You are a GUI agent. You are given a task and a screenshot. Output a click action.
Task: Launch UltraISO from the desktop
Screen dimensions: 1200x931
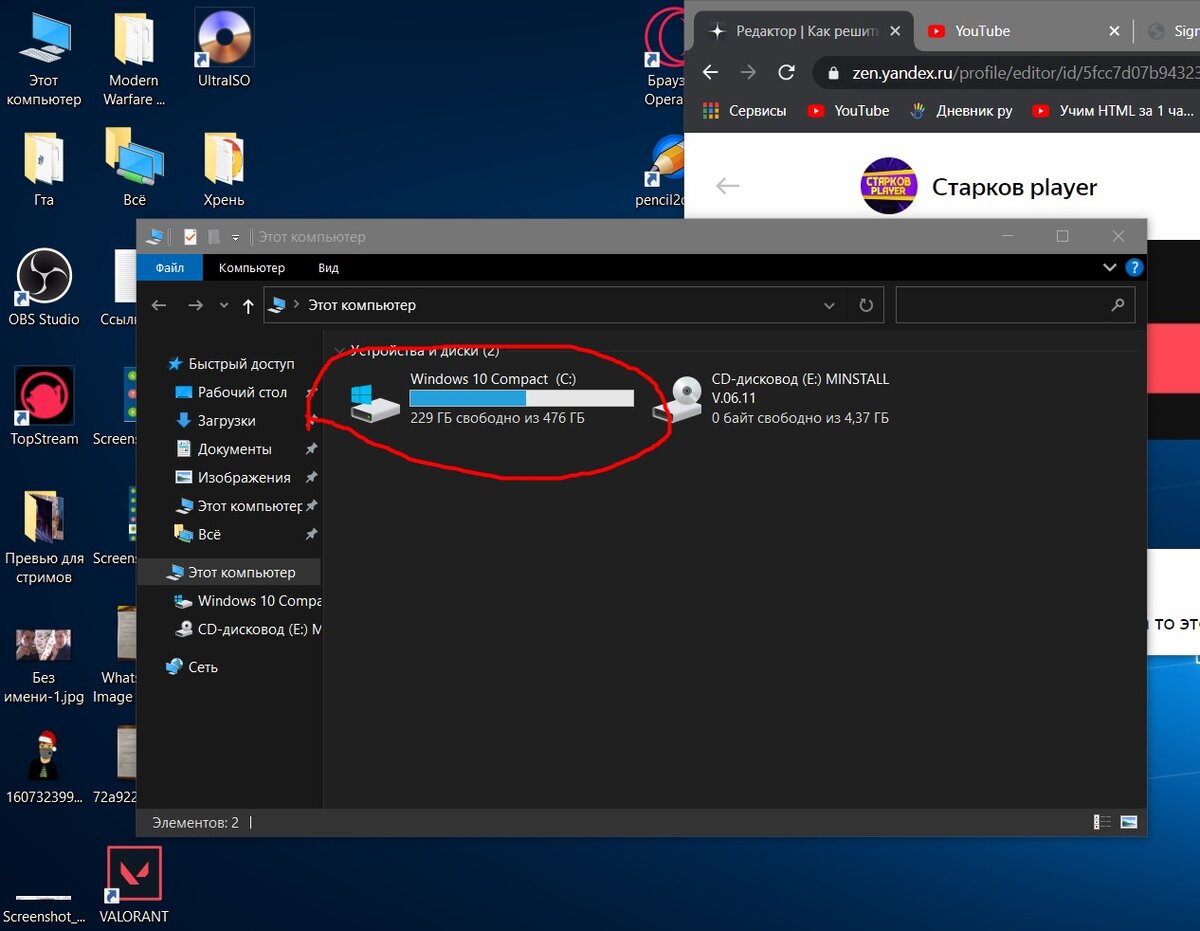[x=224, y=50]
